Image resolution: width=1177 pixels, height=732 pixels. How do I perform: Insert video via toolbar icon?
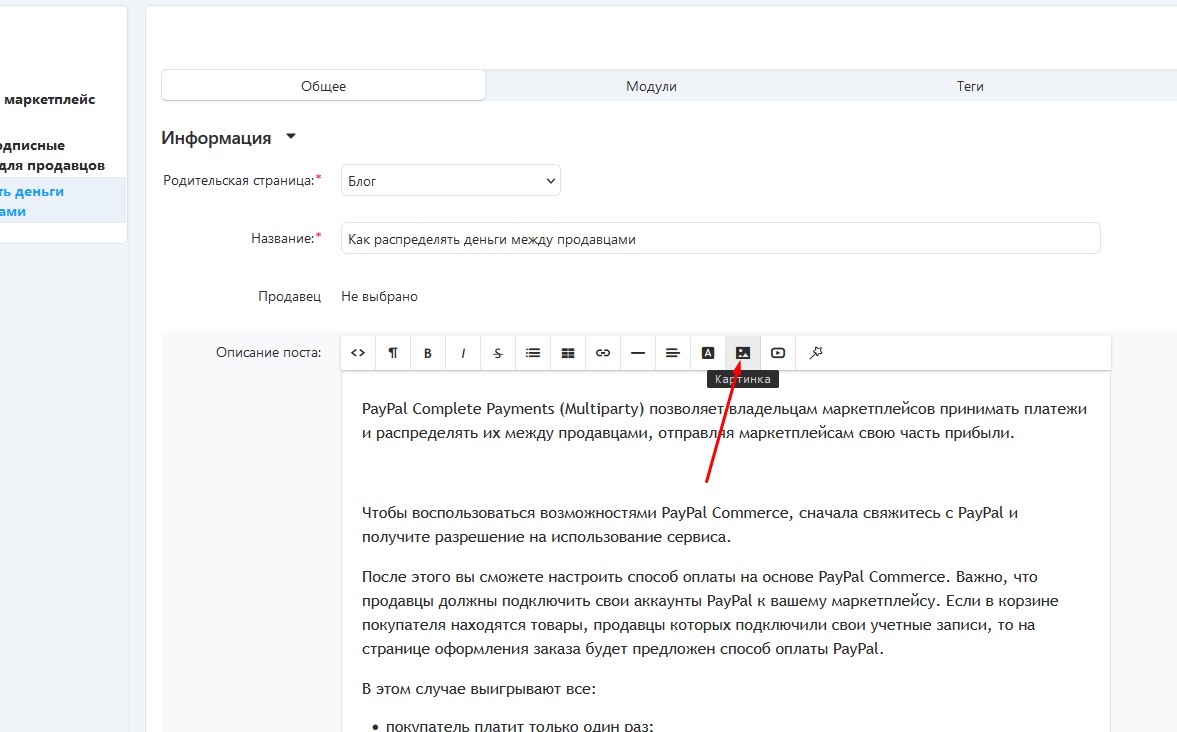778,353
